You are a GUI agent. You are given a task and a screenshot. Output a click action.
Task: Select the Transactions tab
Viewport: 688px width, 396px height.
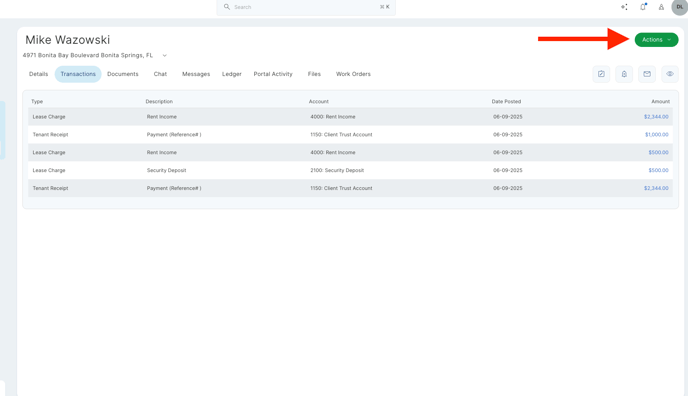click(78, 74)
